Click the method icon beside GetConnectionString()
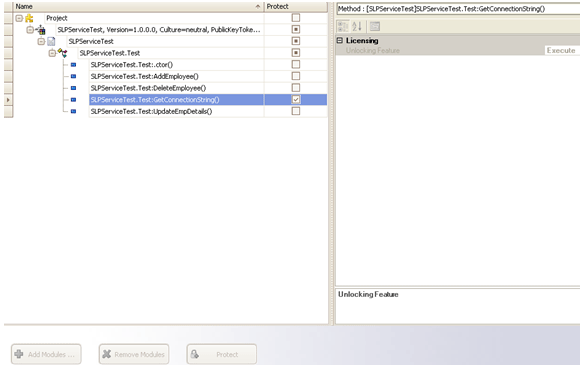This screenshot has width=583, height=369. pos(73,100)
